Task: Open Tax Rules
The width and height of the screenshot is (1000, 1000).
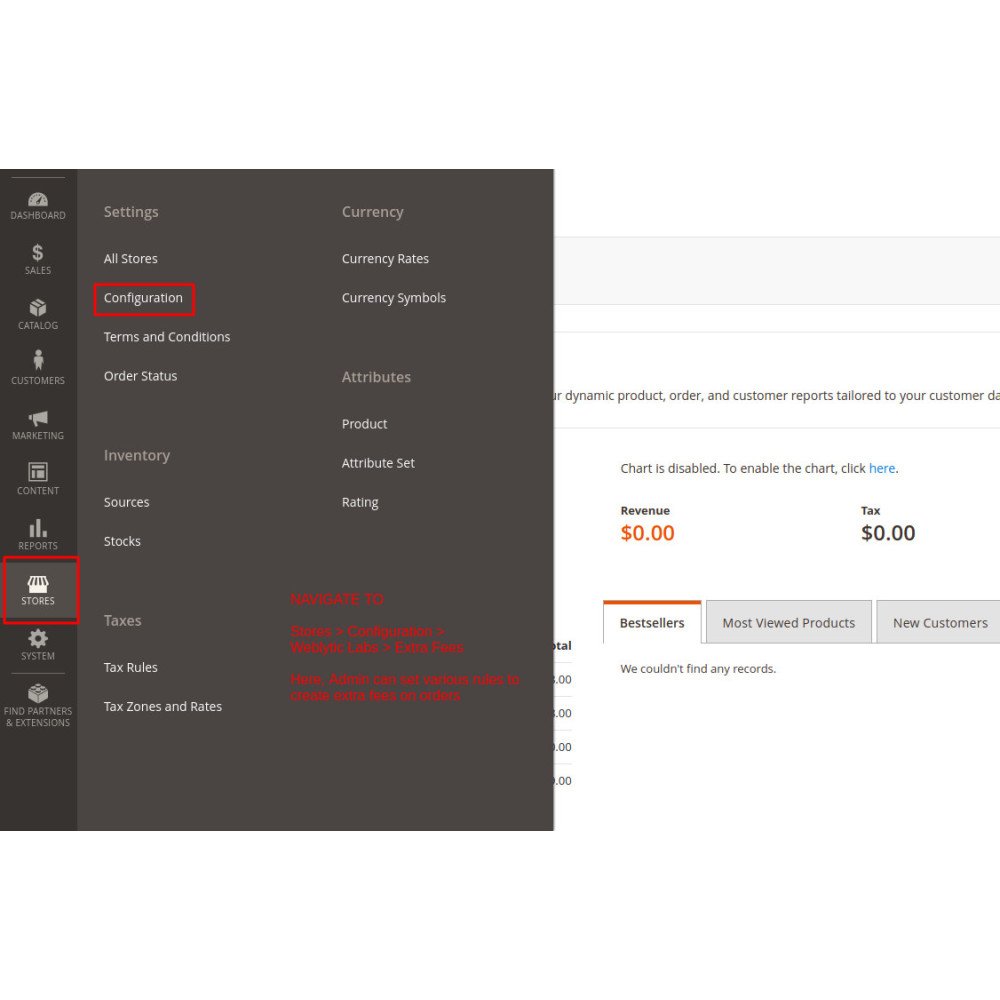Action: [x=130, y=668]
